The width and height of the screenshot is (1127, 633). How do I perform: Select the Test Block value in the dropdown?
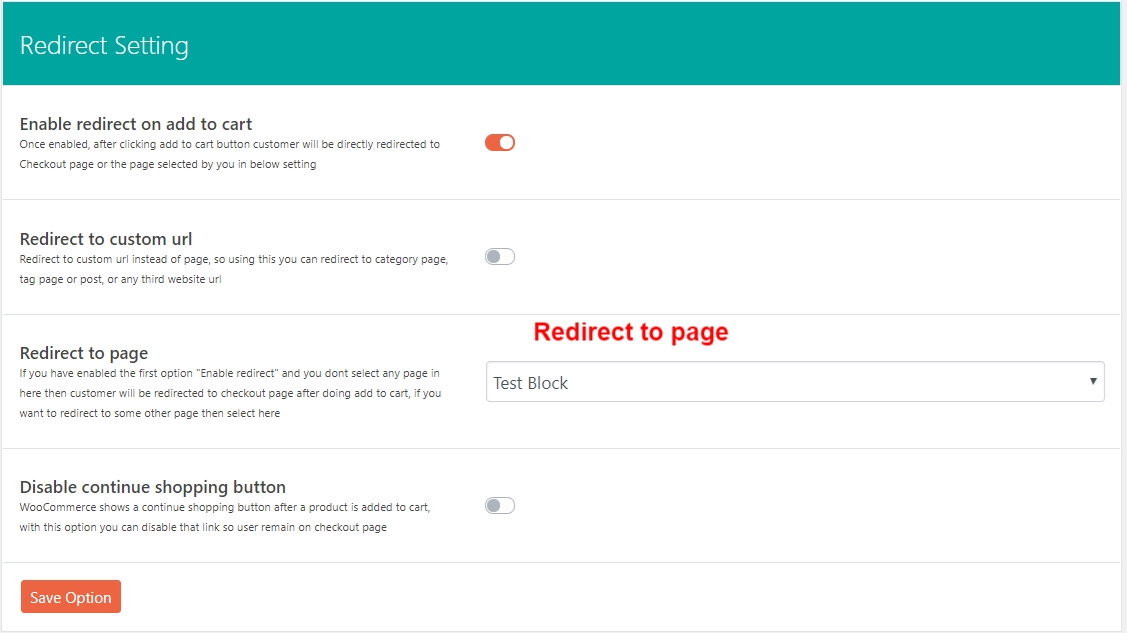531,383
